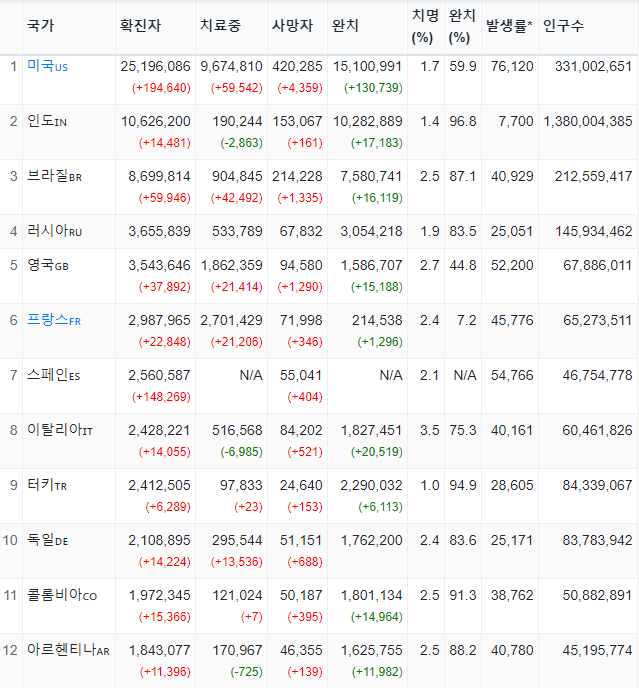Click Italy fatality rate 3.5
Image resolution: width=639 pixels, height=688 pixels.
tap(429, 430)
